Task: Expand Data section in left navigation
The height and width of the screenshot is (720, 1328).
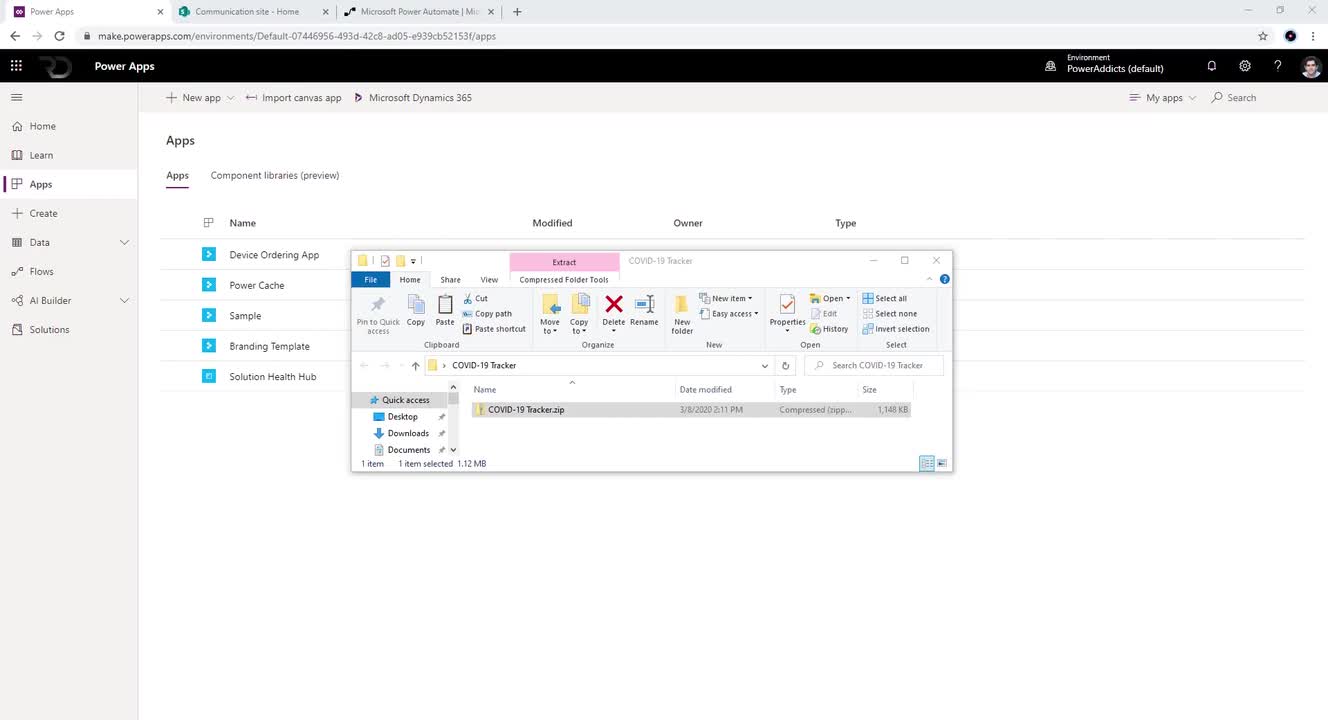Action: click(124, 242)
